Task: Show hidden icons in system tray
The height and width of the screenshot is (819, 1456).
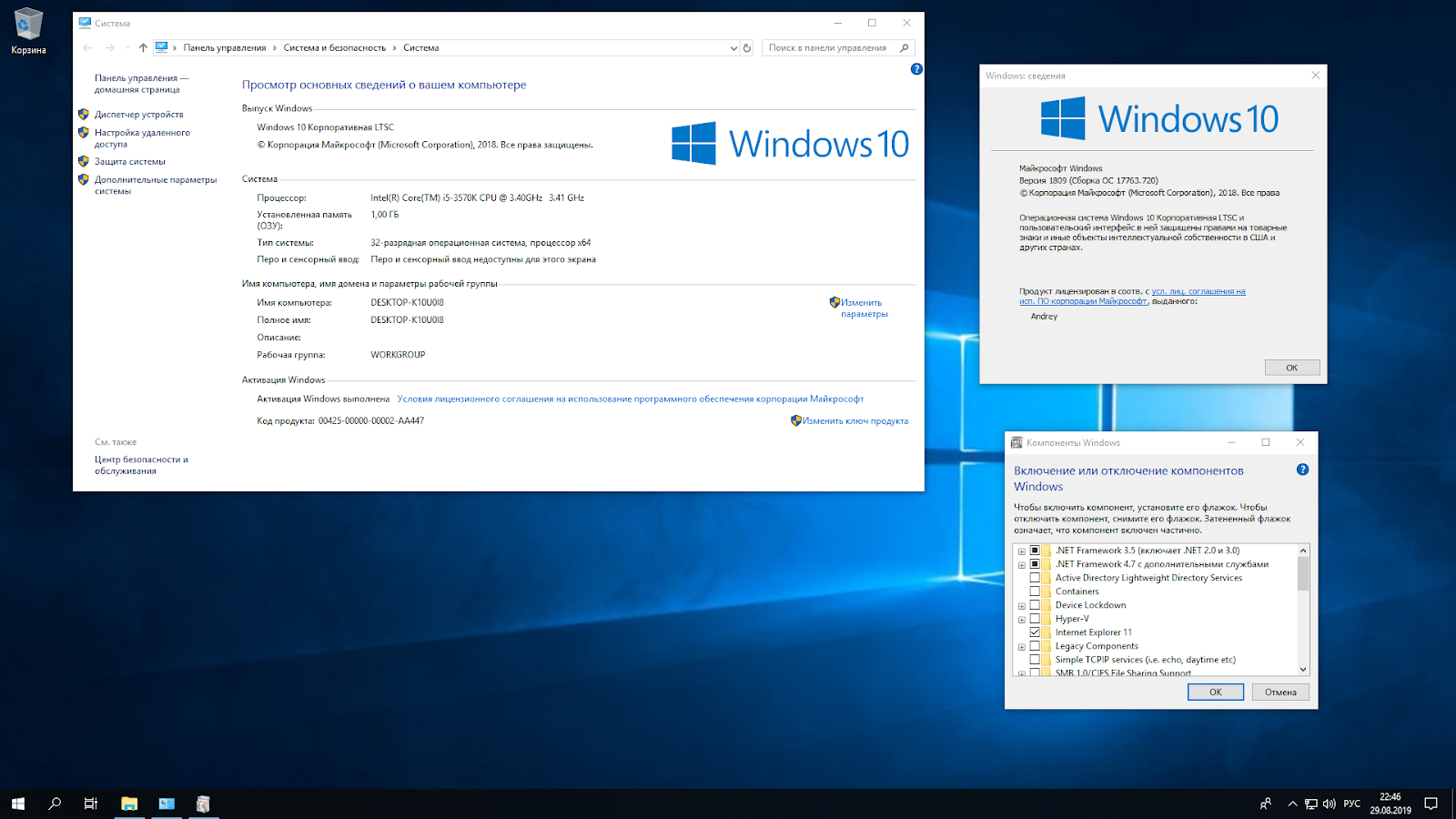Action: point(1292,804)
